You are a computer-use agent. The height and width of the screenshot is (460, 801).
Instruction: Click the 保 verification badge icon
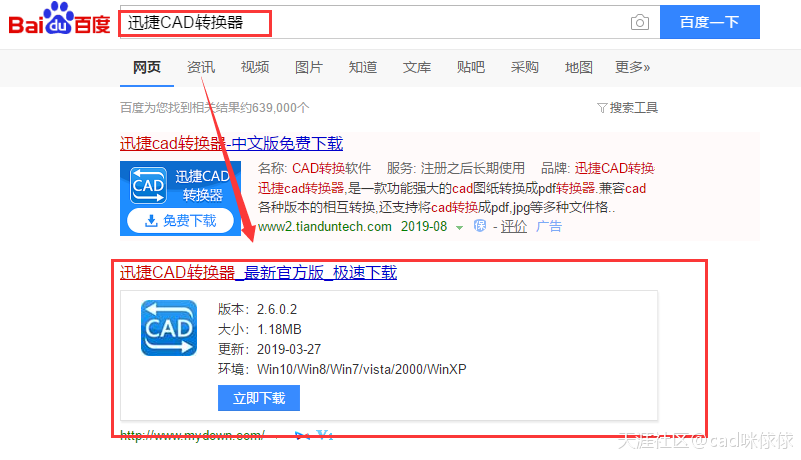[480, 226]
